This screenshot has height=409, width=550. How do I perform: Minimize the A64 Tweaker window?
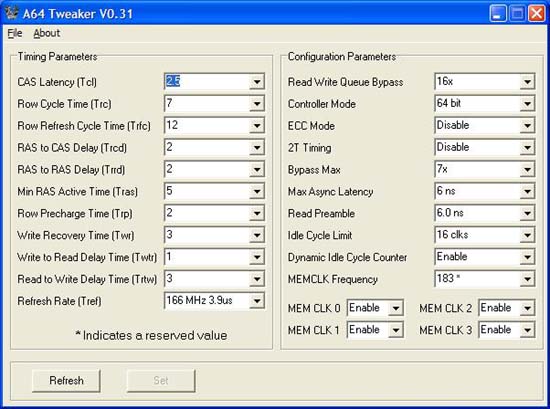(498, 14)
